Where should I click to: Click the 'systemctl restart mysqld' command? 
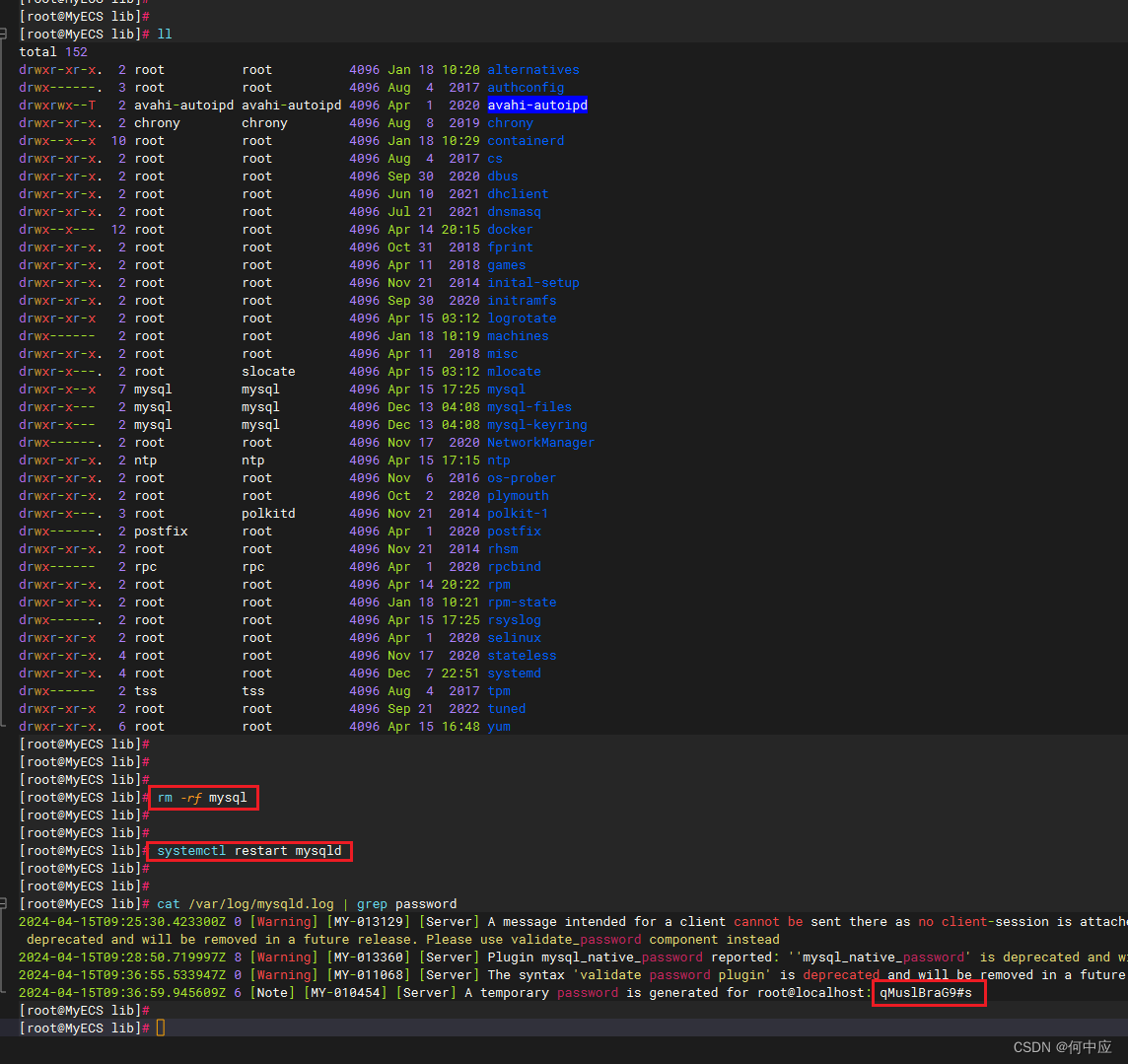click(x=248, y=850)
